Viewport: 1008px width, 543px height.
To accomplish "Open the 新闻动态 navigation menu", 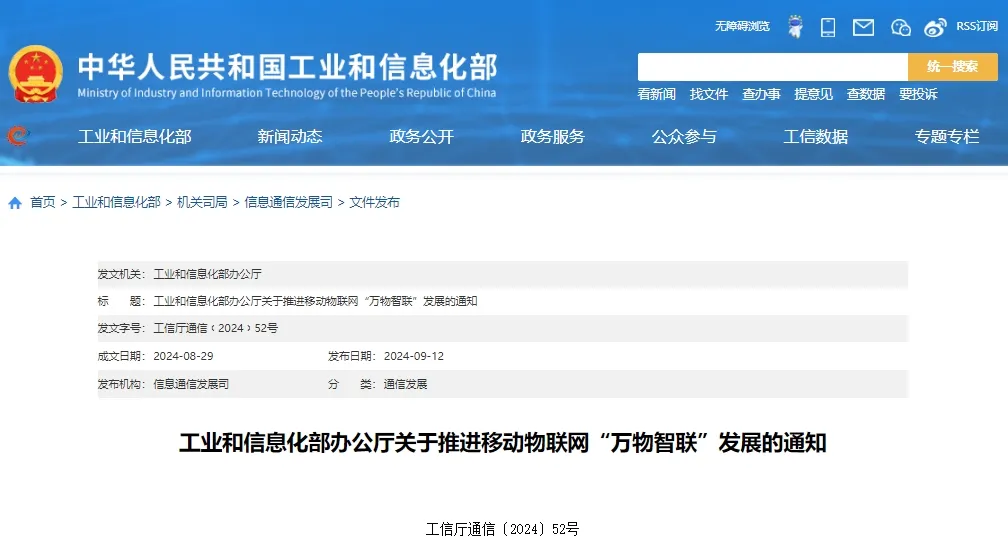I will (x=290, y=137).
